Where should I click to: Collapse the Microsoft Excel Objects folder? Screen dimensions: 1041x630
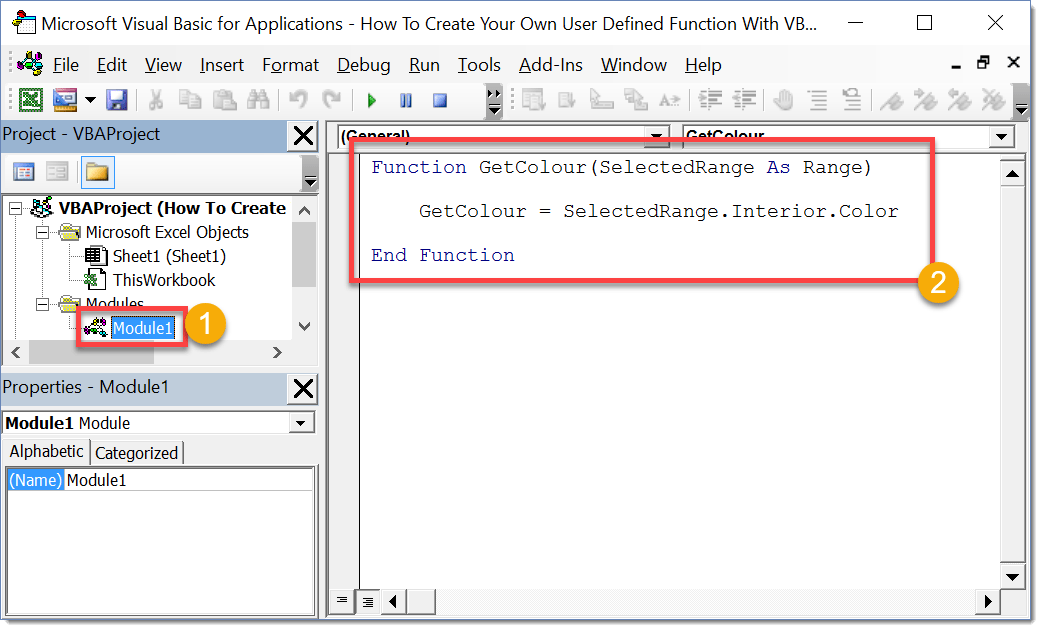click(x=42, y=233)
